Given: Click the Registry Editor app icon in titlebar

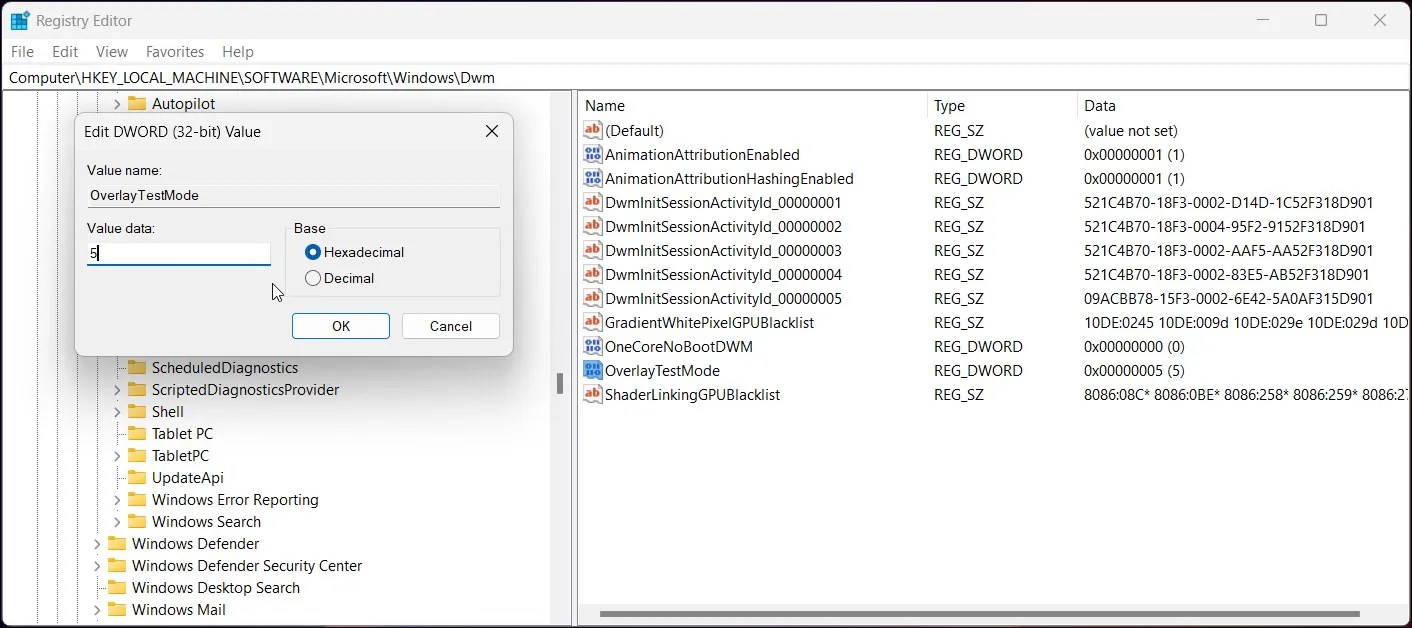Looking at the screenshot, I should click(18, 20).
